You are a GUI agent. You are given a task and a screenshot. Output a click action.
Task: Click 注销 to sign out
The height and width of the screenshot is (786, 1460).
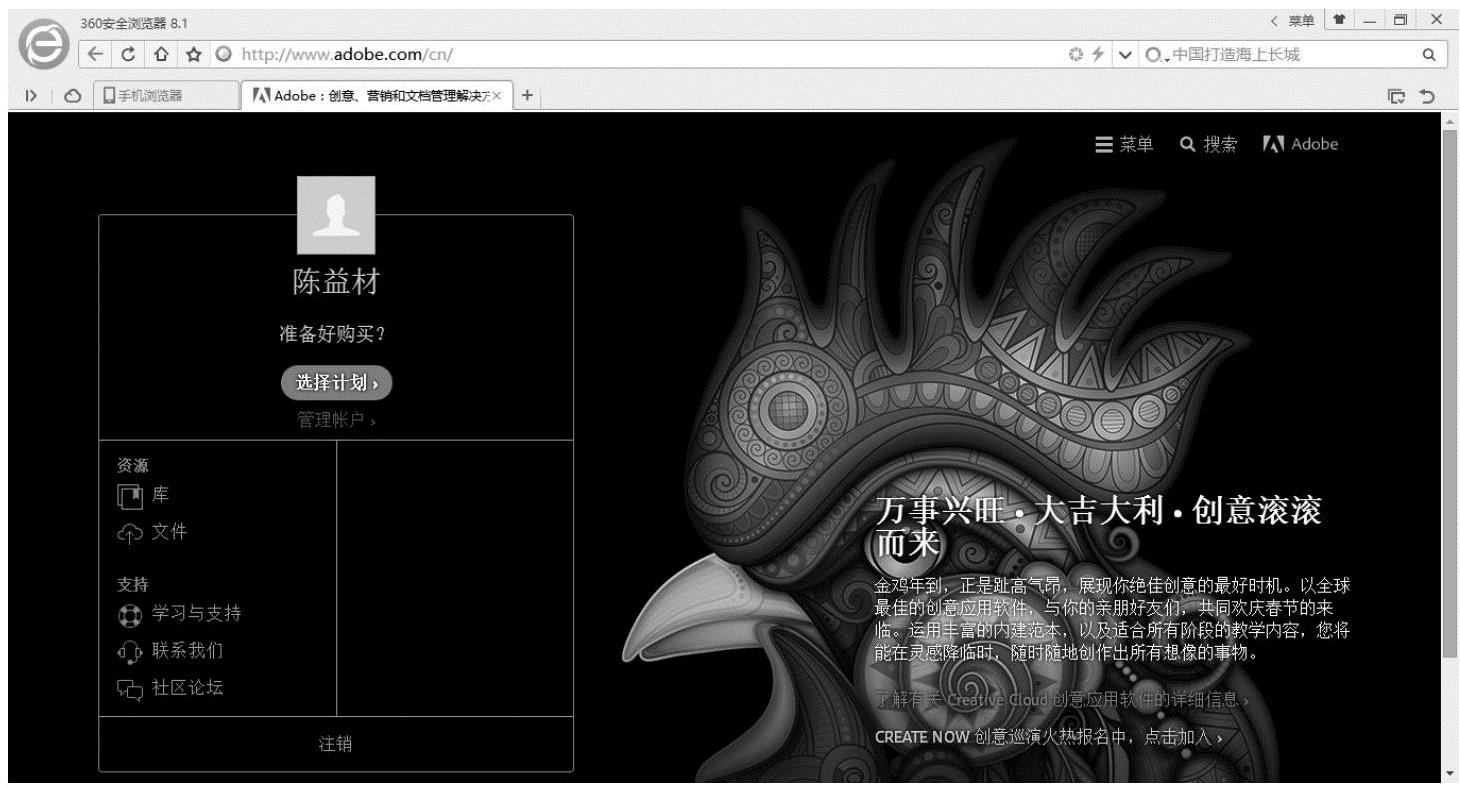[x=336, y=743]
